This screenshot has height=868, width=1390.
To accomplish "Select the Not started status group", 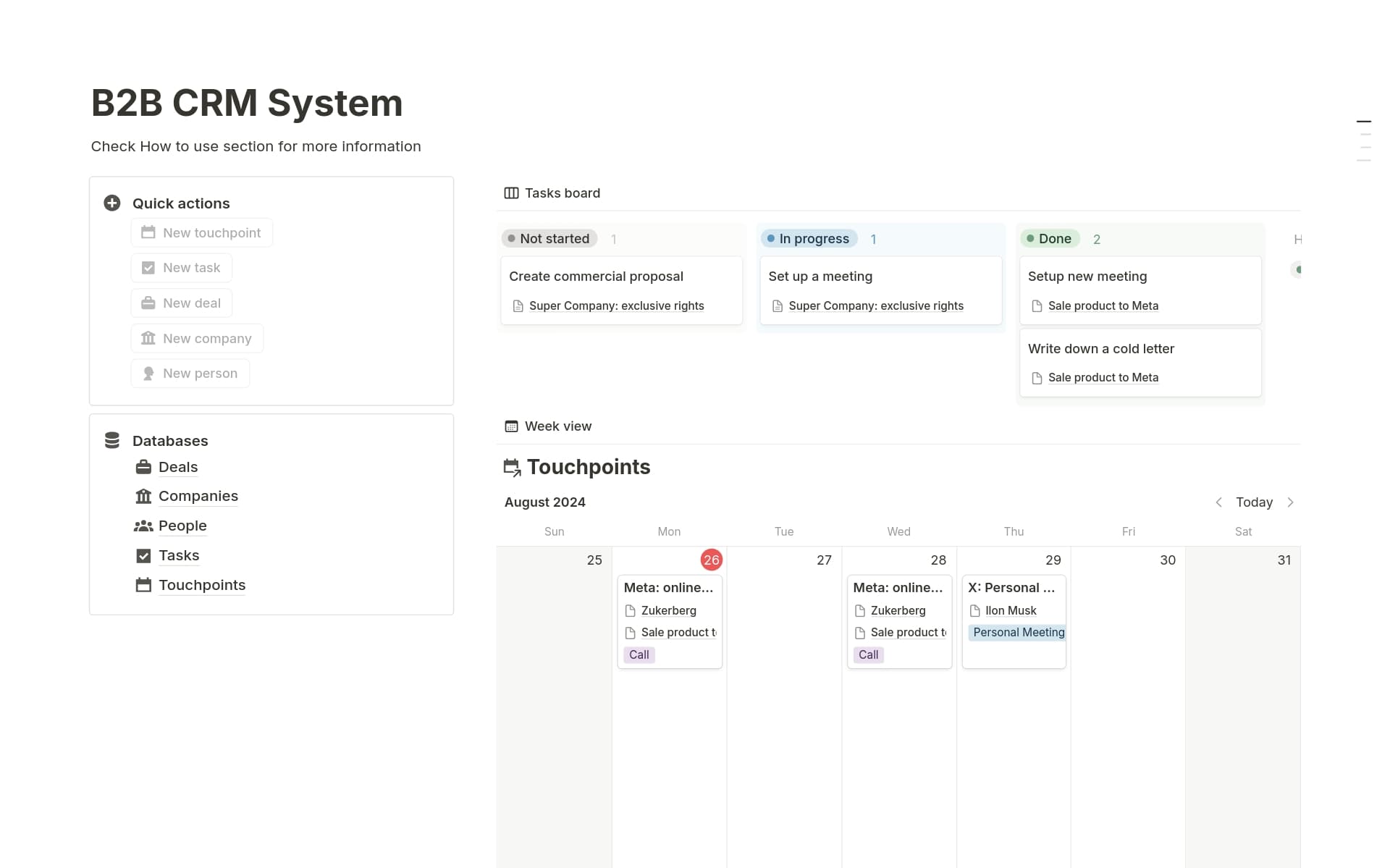I will click(x=549, y=239).
